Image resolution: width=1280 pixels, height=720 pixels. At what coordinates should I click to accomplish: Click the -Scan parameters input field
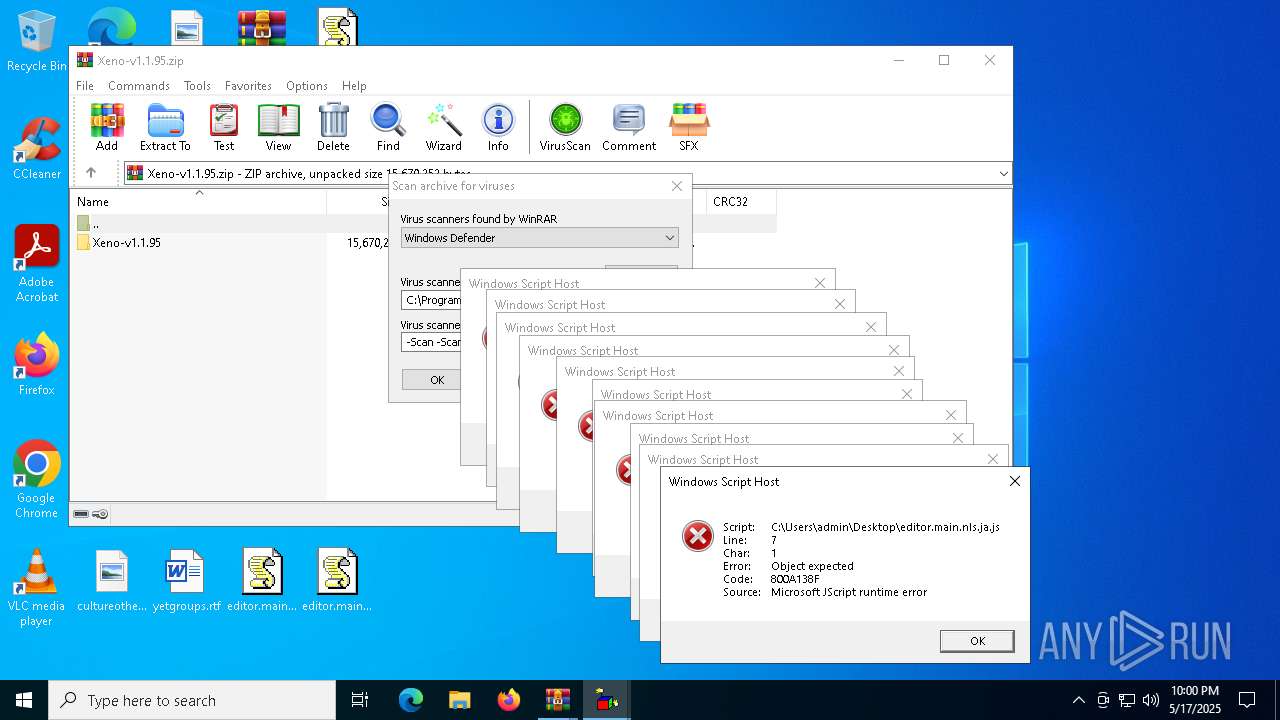[431, 342]
